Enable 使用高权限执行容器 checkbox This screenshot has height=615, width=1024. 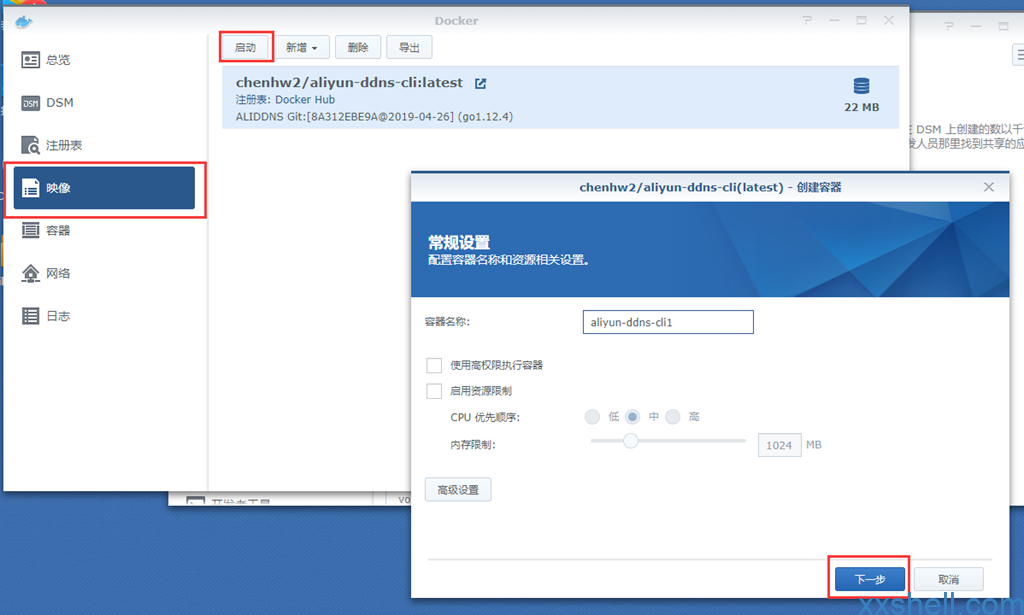click(x=434, y=365)
